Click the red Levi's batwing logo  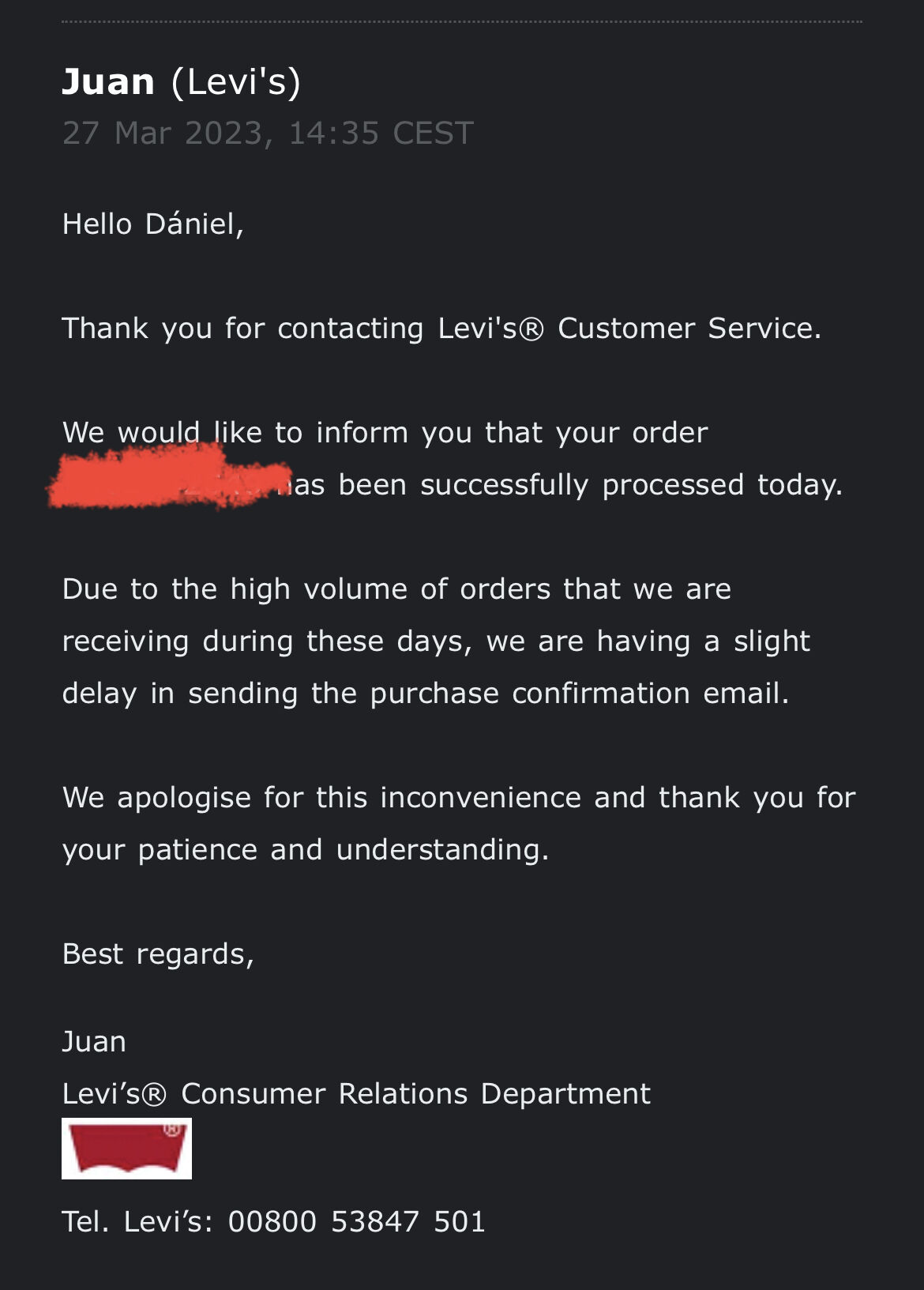[126, 1148]
